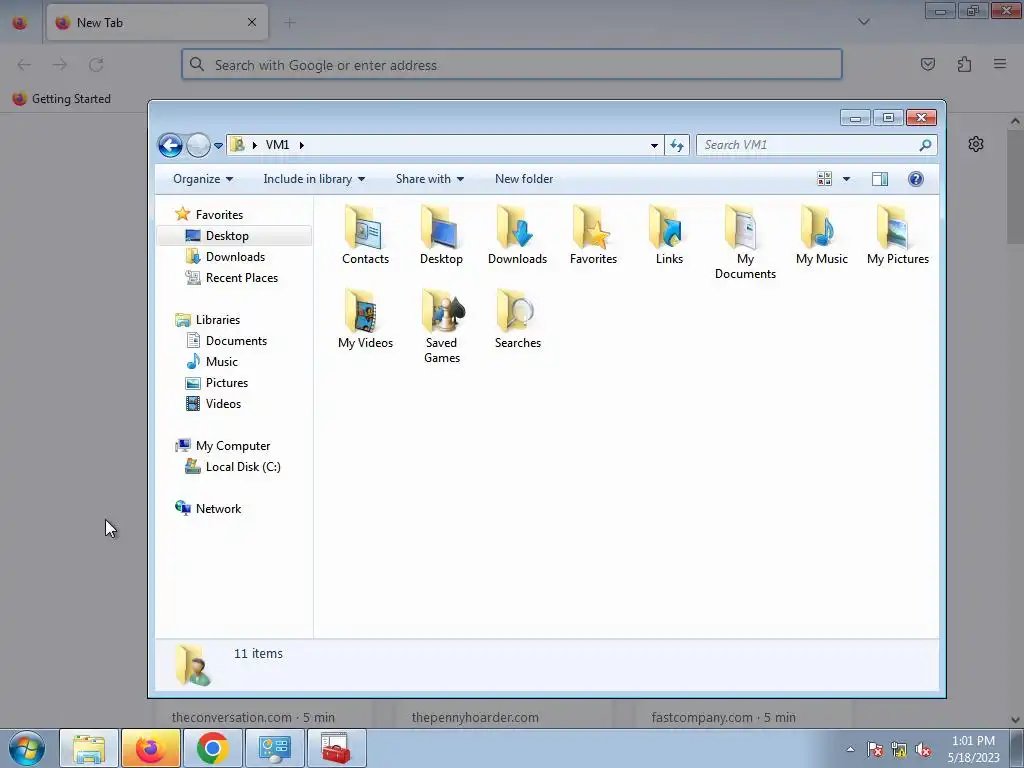The image size is (1024, 768).
Task: Click the Save to Pocket icon in Firefox
Action: [x=927, y=64]
